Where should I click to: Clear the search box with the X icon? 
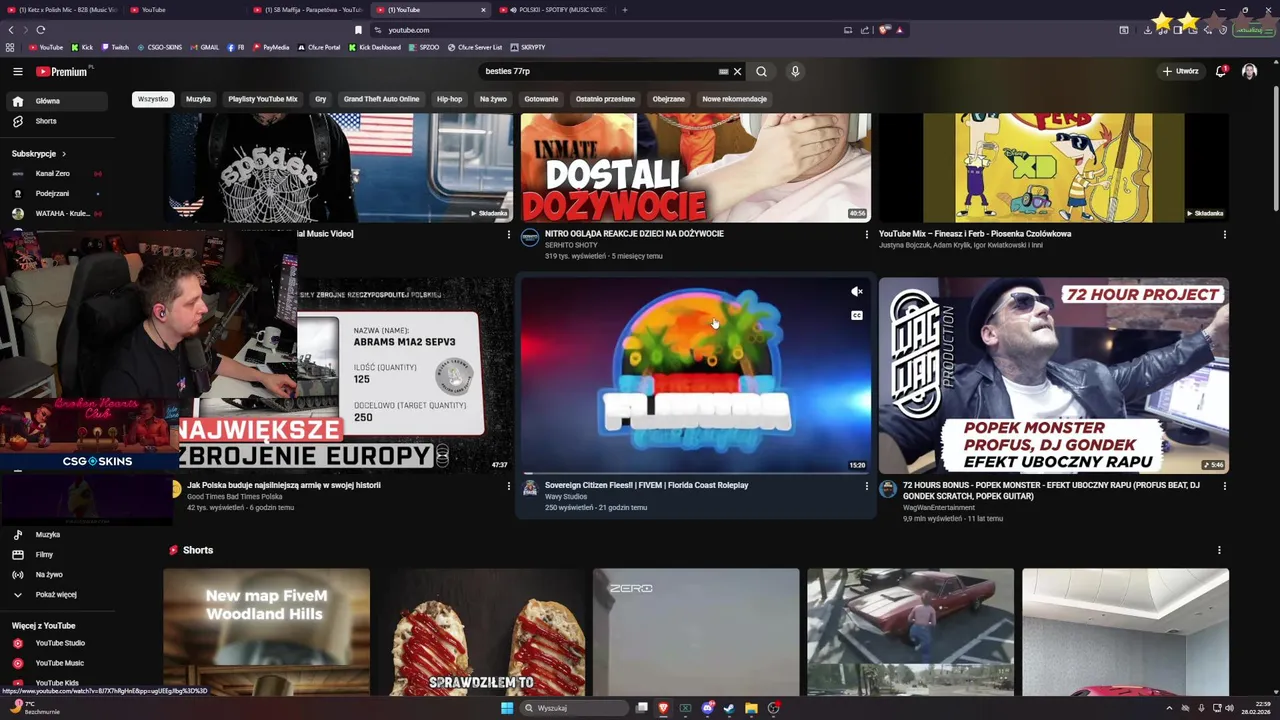737,71
